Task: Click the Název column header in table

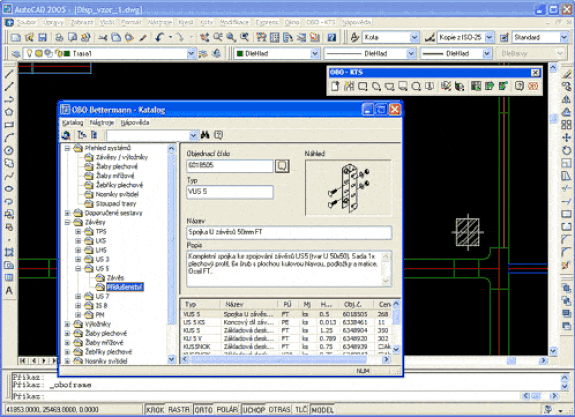Action: (x=235, y=304)
